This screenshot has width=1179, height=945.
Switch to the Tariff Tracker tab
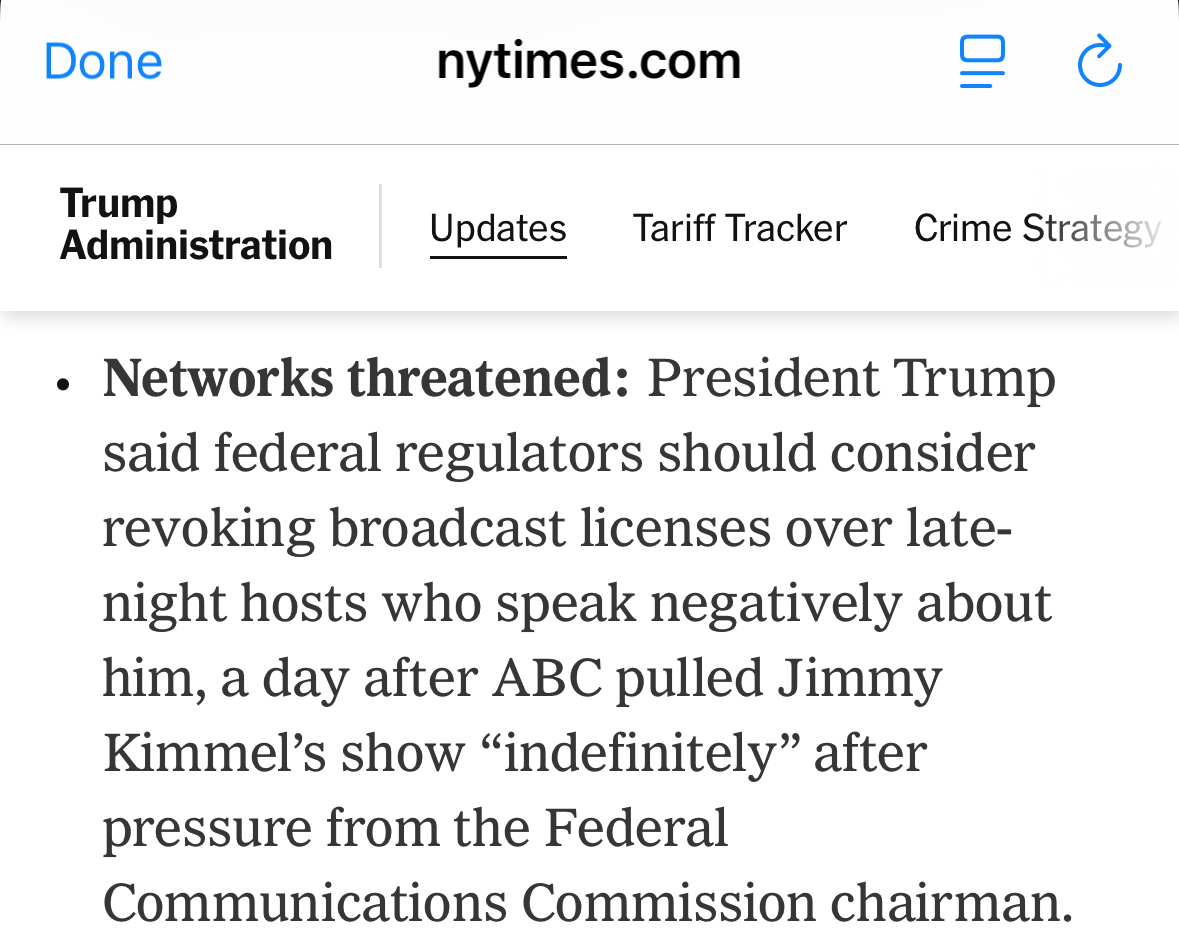click(x=739, y=229)
